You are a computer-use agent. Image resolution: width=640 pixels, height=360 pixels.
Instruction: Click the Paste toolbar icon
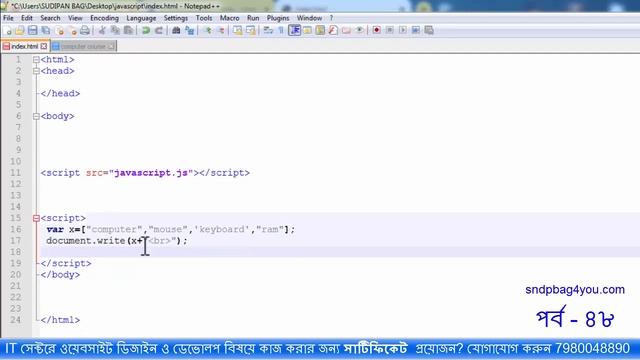tap(128, 30)
